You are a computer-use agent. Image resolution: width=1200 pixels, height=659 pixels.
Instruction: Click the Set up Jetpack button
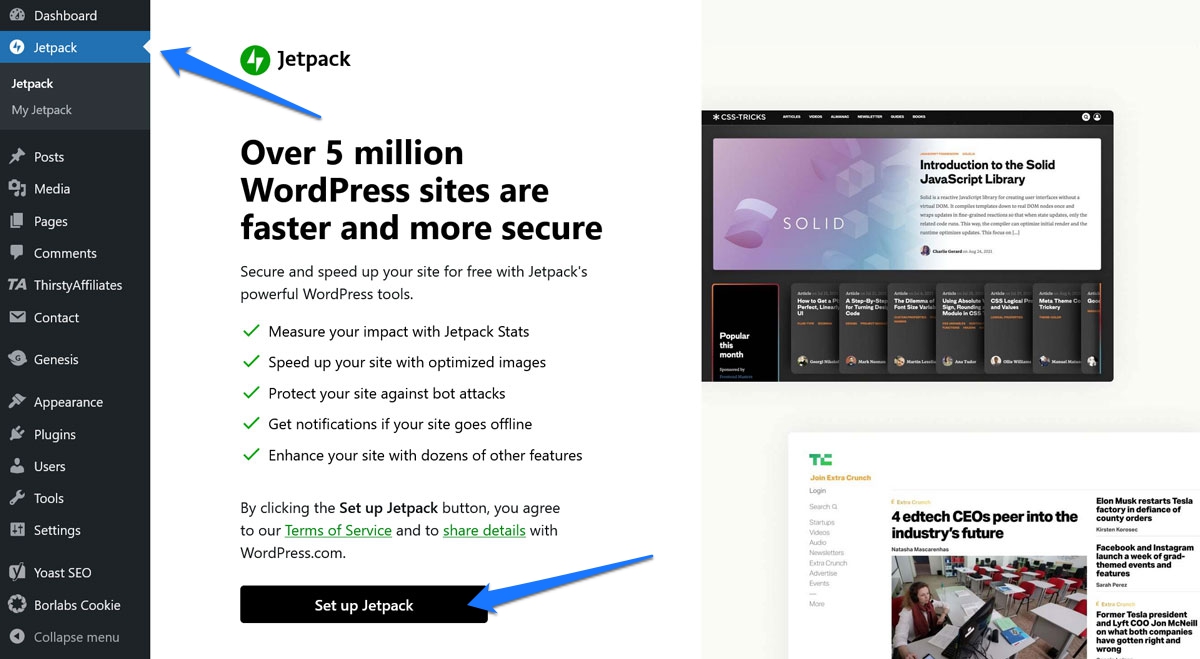tap(364, 604)
